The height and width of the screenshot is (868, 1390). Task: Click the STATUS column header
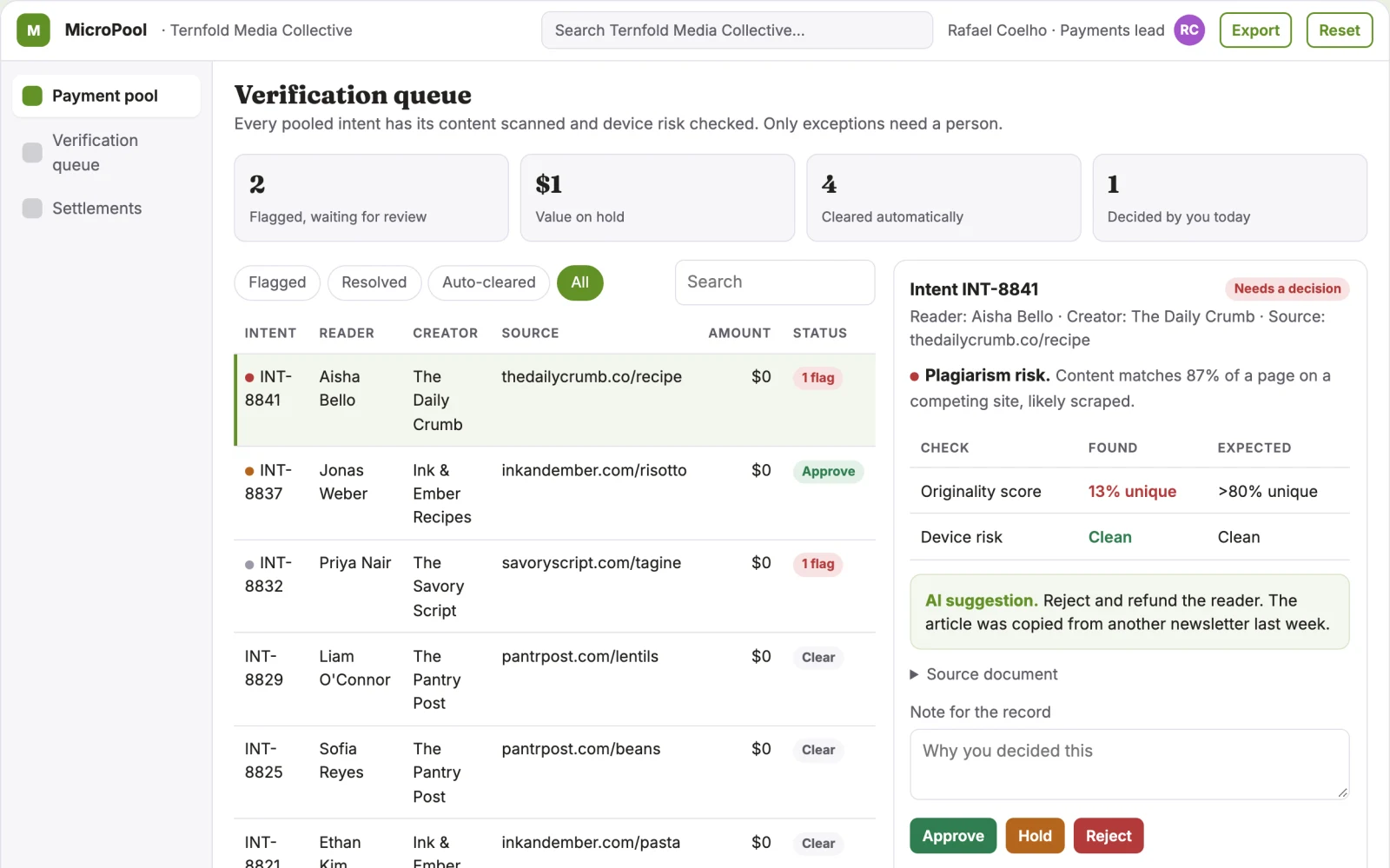(x=819, y=333)
